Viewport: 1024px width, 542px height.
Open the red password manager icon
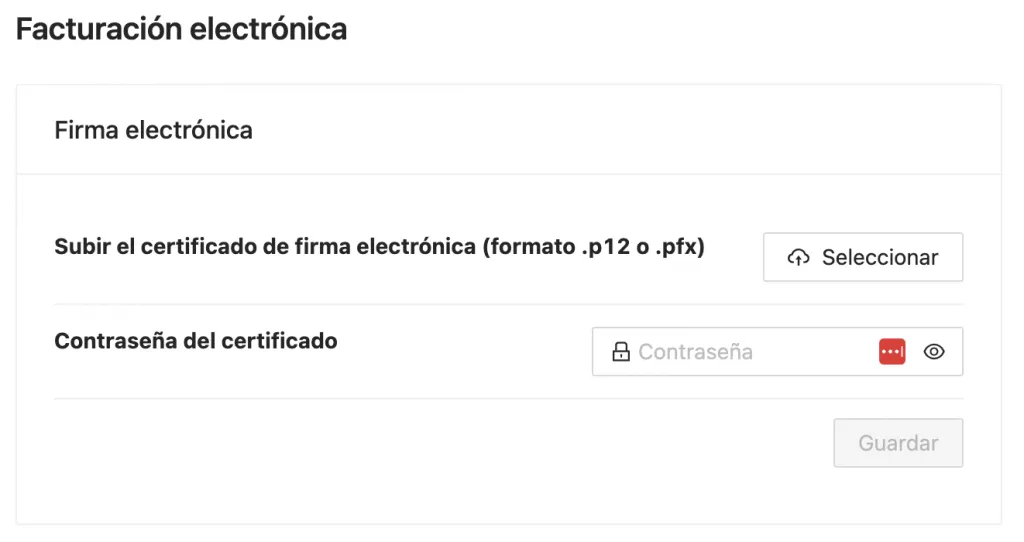tap(892, 351)
